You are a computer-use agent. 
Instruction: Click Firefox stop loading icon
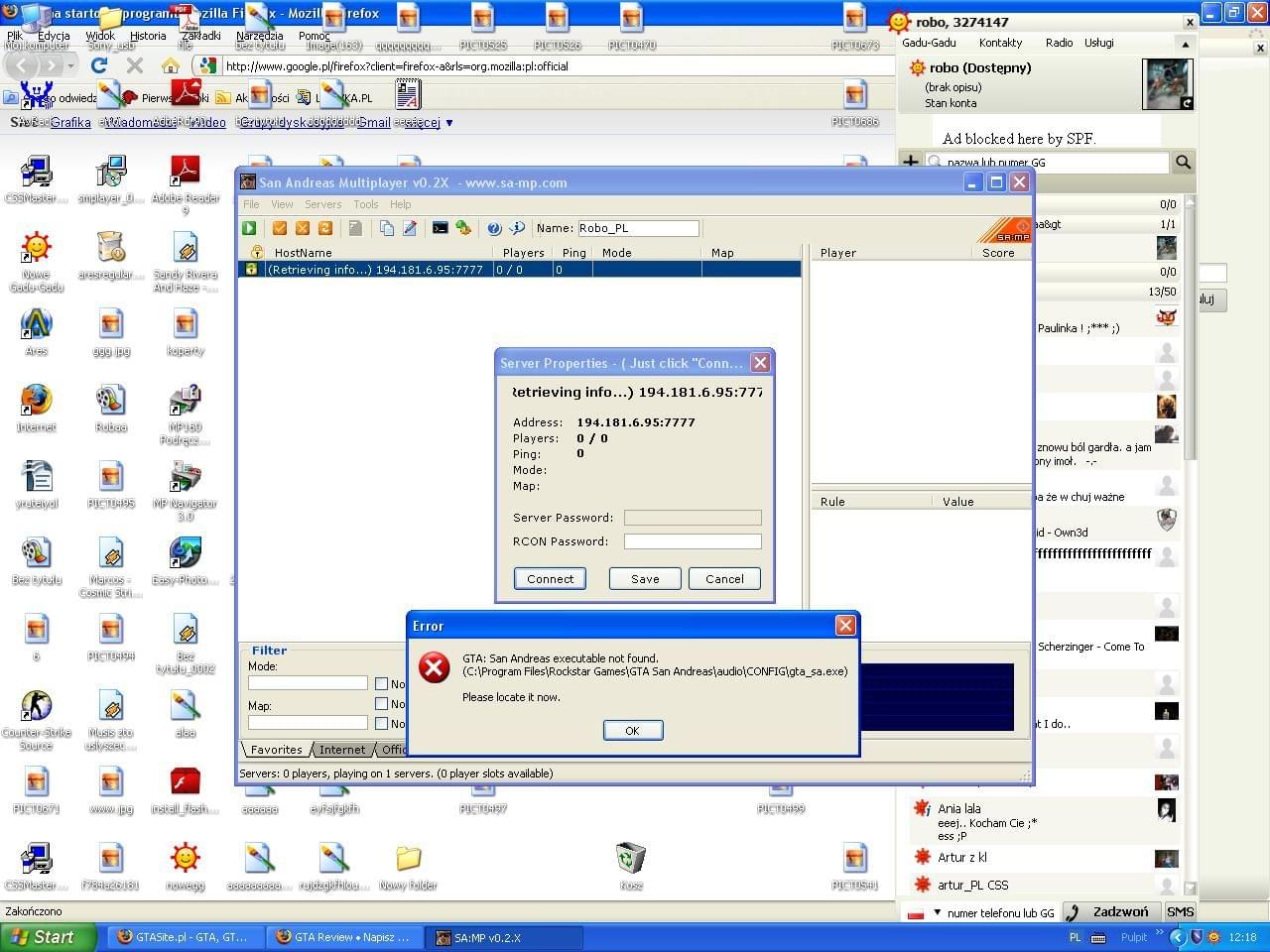pyautogui.click(x=135, y=65)
